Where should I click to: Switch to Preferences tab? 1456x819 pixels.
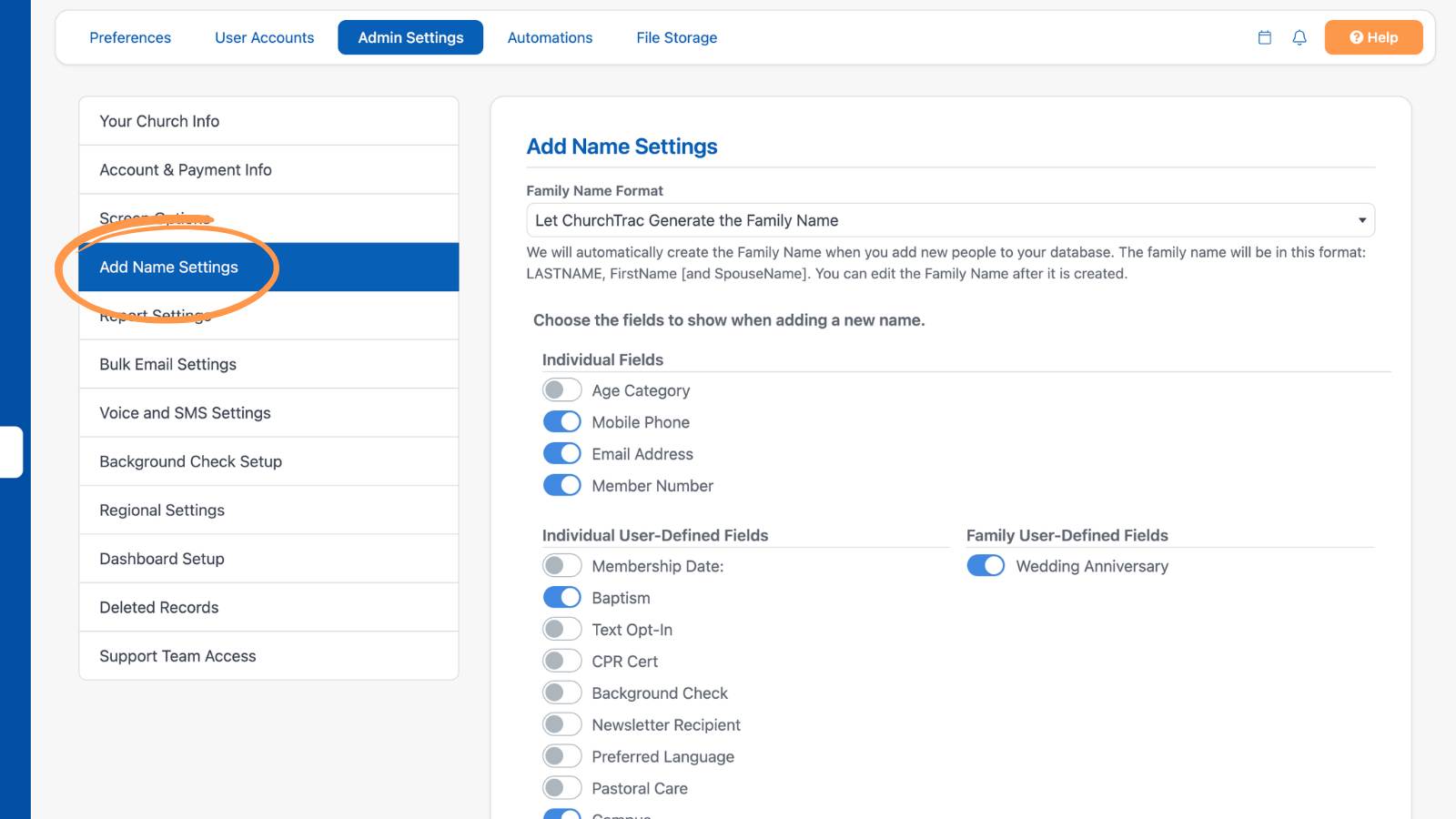click(x=130, y=37)
